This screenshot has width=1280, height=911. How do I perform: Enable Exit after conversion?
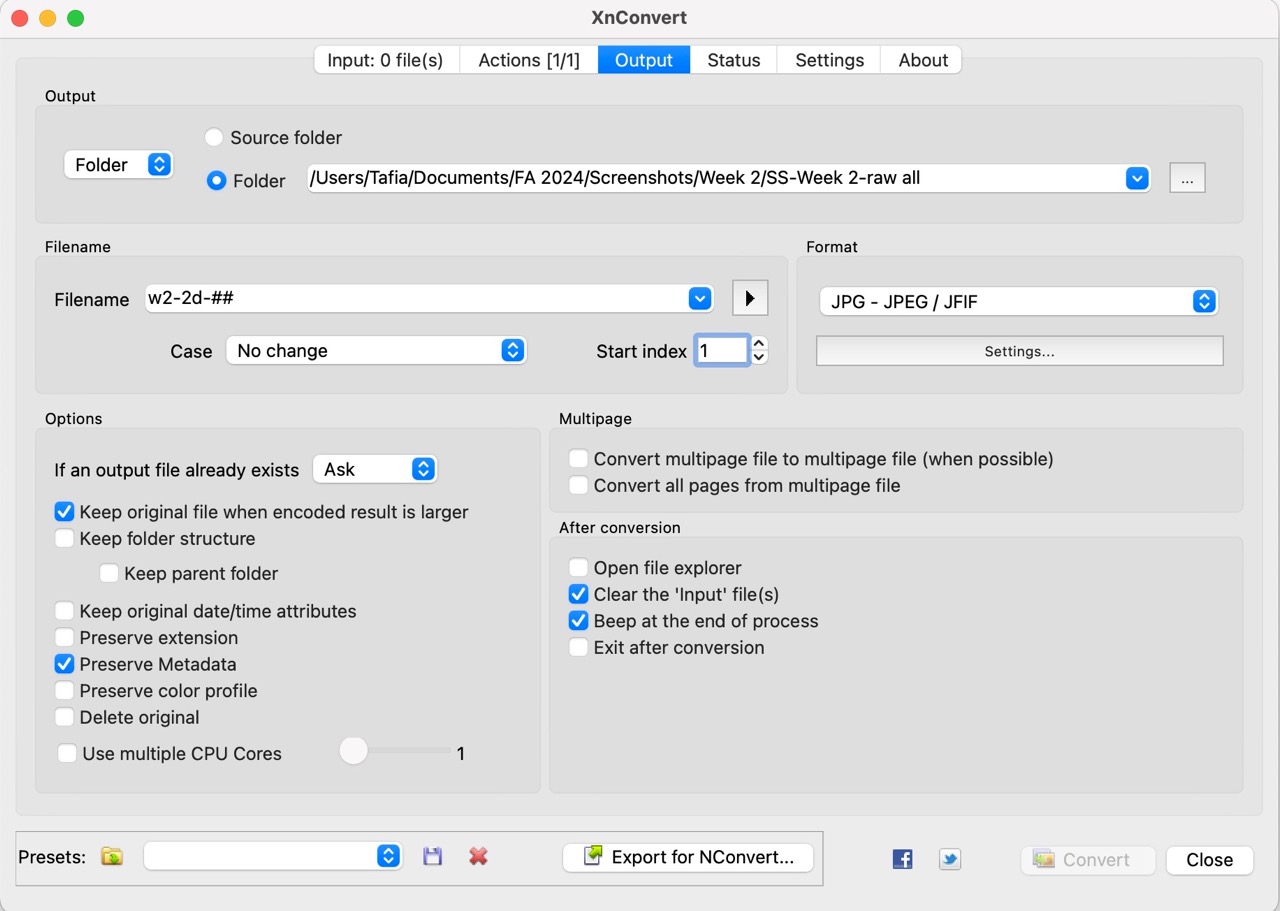pos(578,647)
